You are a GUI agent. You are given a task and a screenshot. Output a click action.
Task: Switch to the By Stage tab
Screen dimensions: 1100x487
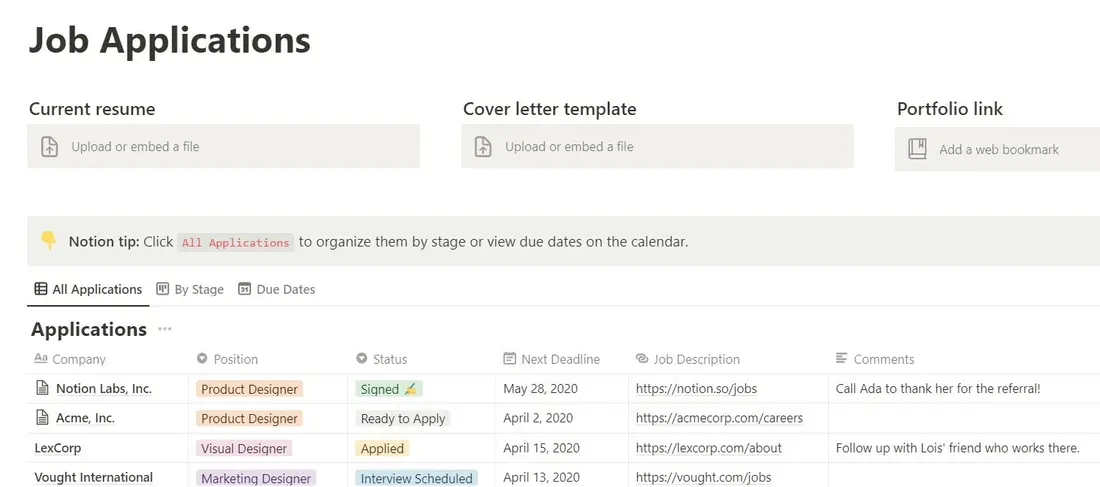coord(190,289)
